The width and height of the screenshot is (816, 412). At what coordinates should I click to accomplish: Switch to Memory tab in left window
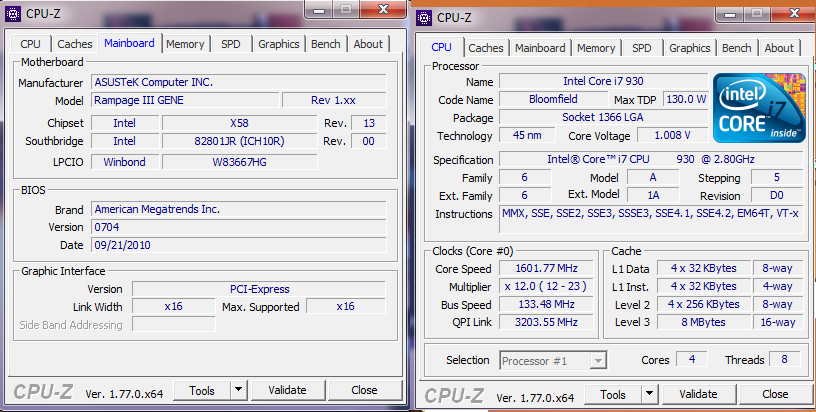click(185, 44)
